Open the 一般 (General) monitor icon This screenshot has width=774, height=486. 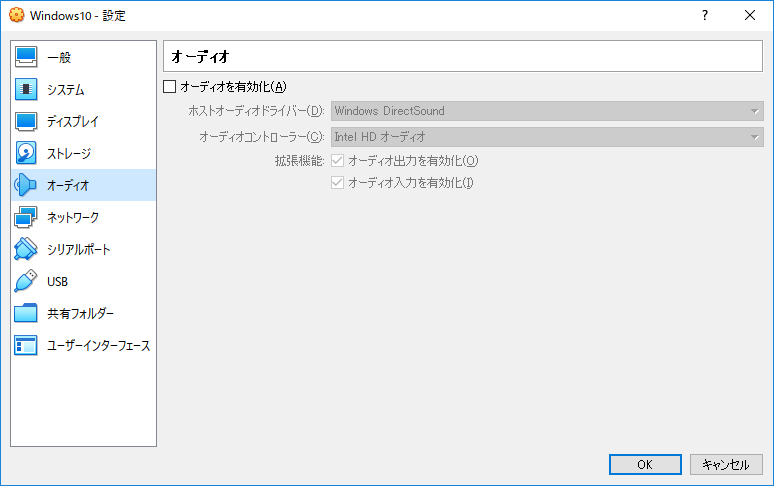26,57
